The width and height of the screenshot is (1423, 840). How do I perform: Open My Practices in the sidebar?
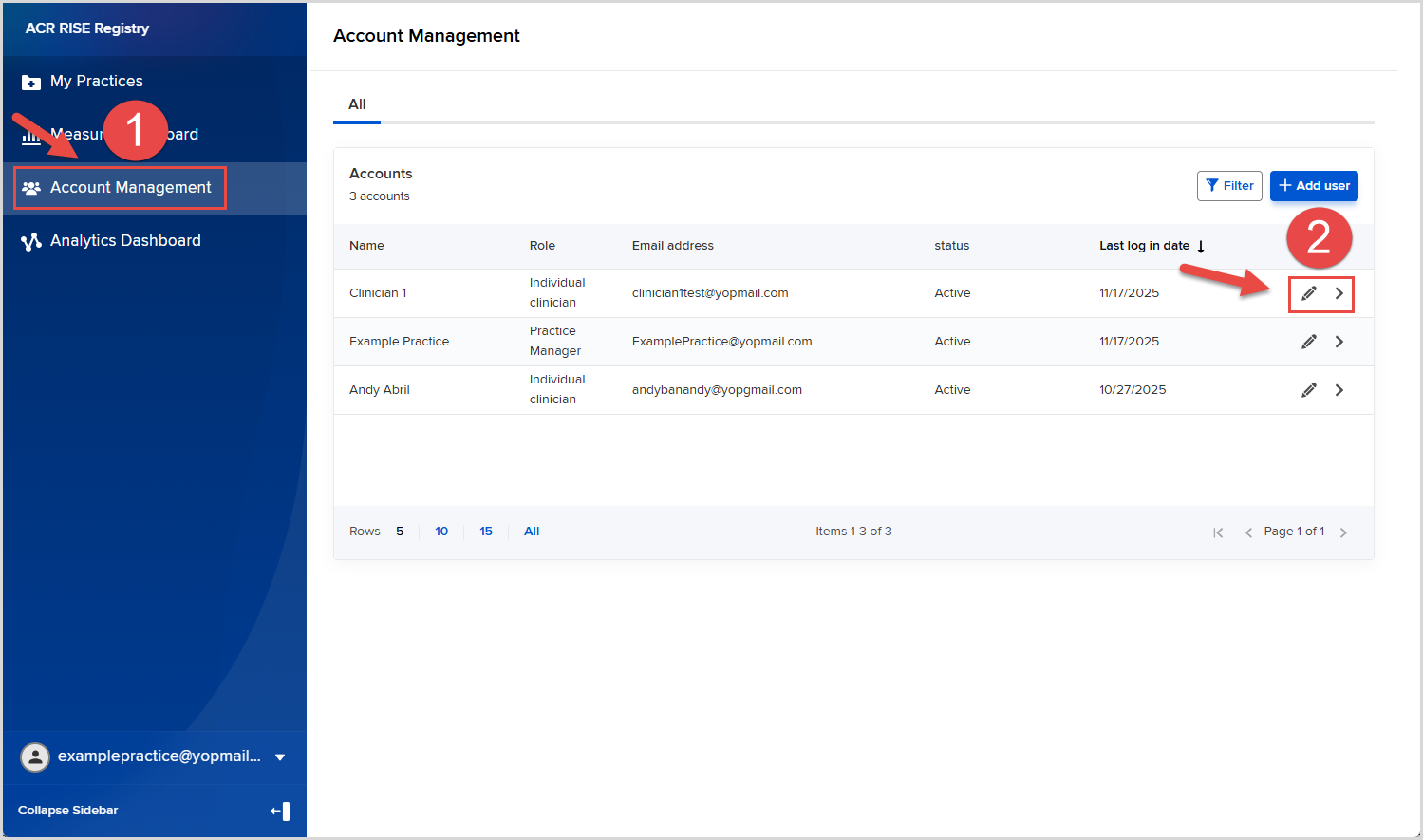coord(97,82)
